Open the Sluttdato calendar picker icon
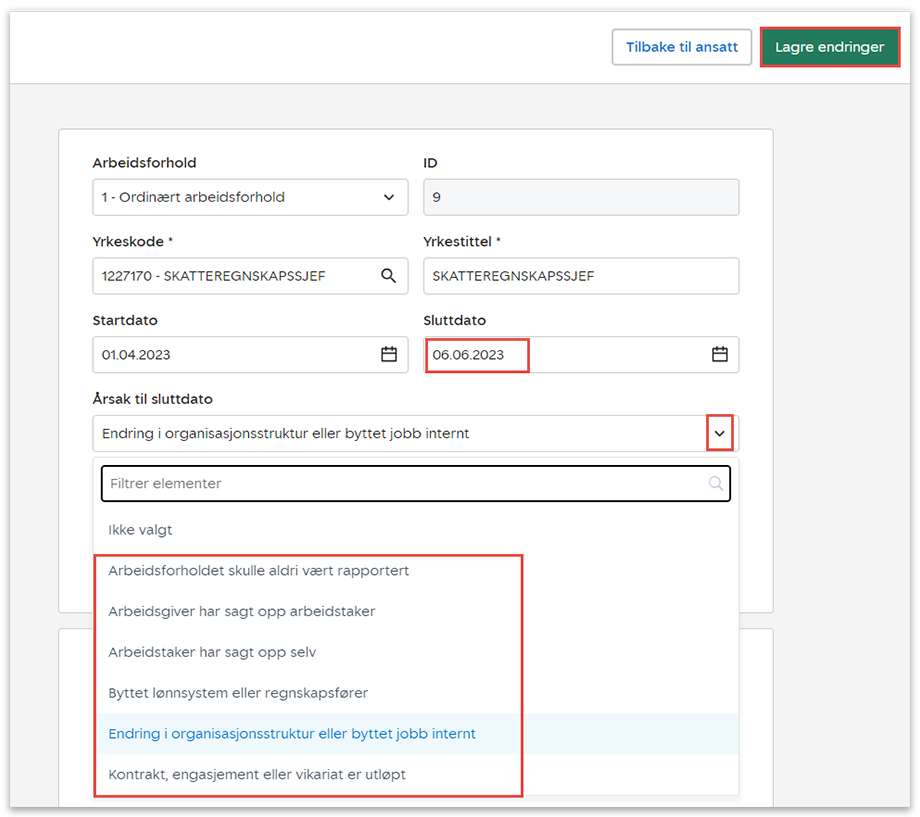This screenshot has width=920, height=817. click(x=719, y=354)
